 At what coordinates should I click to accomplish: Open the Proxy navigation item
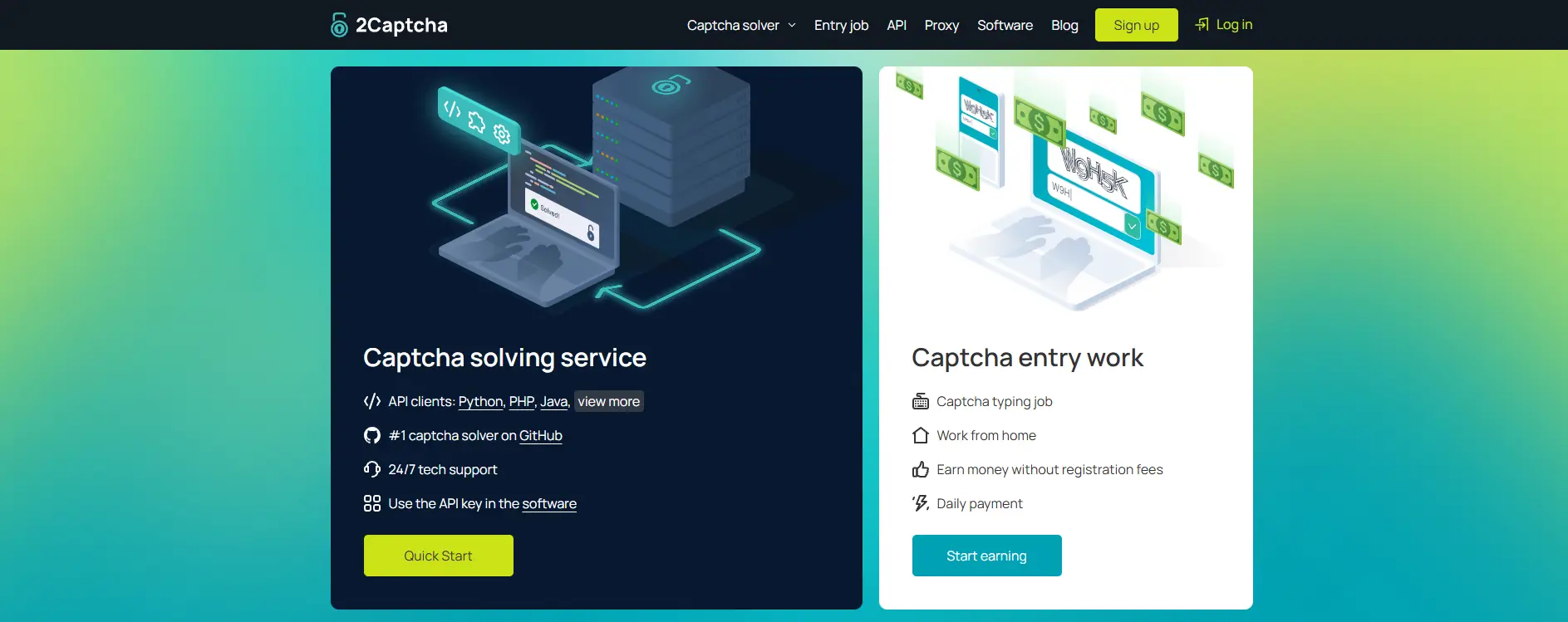941,26
